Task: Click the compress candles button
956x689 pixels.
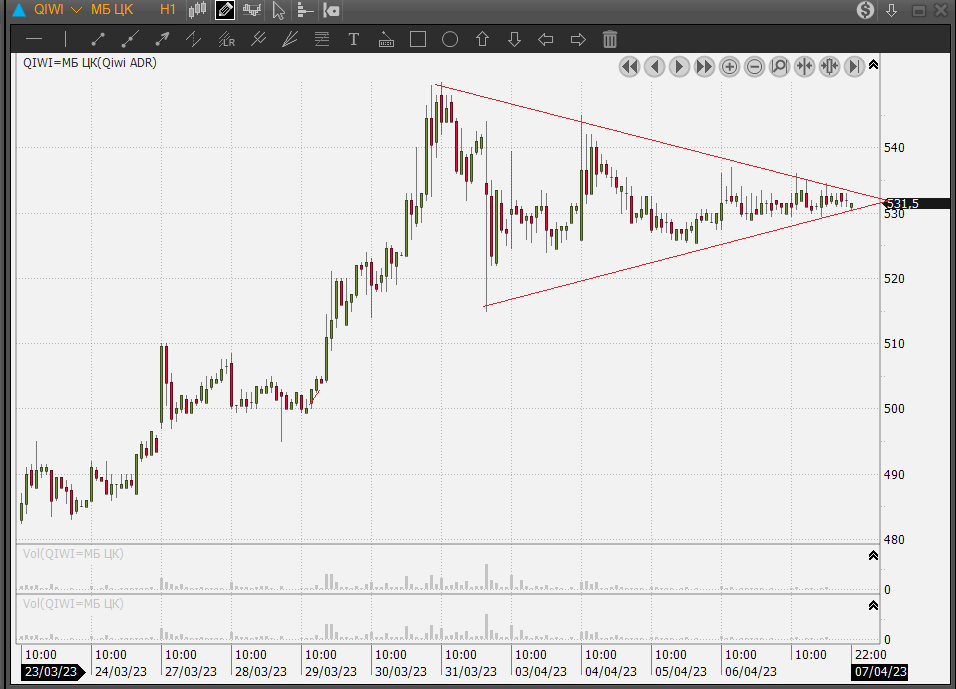Action: (x=830, y=66)
